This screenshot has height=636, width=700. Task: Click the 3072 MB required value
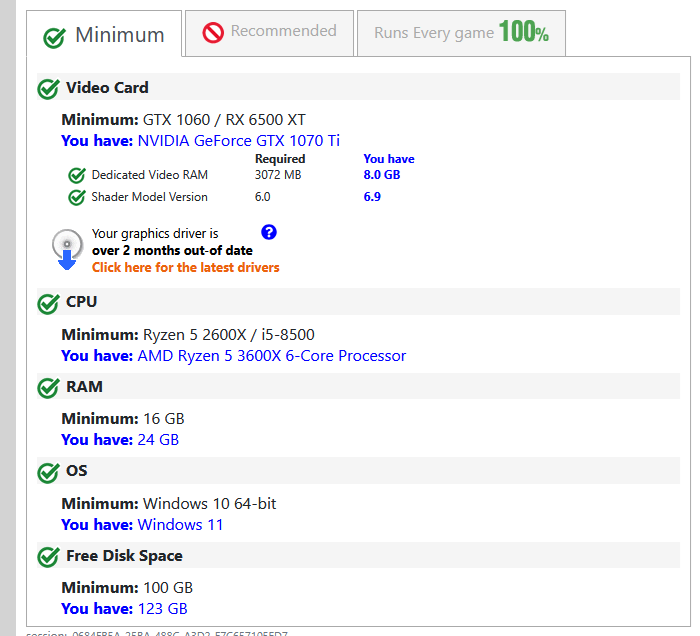tap(278, 175)
